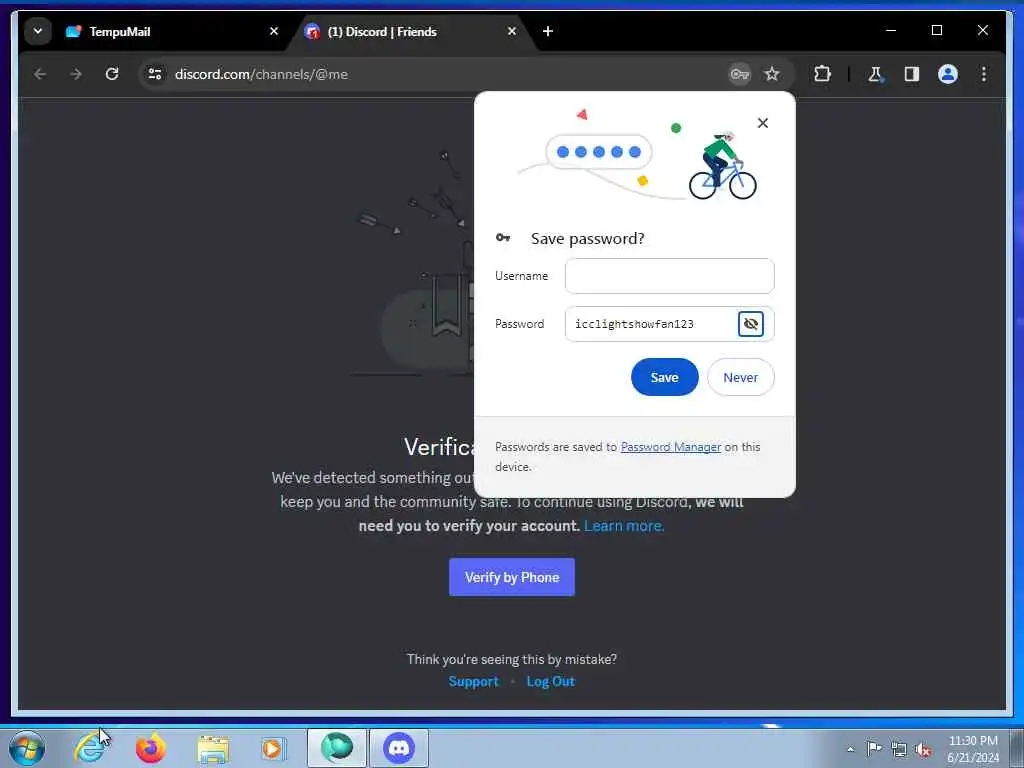Go forward to next page
This screenshot has height=768, width=1024.
(76, 74)
